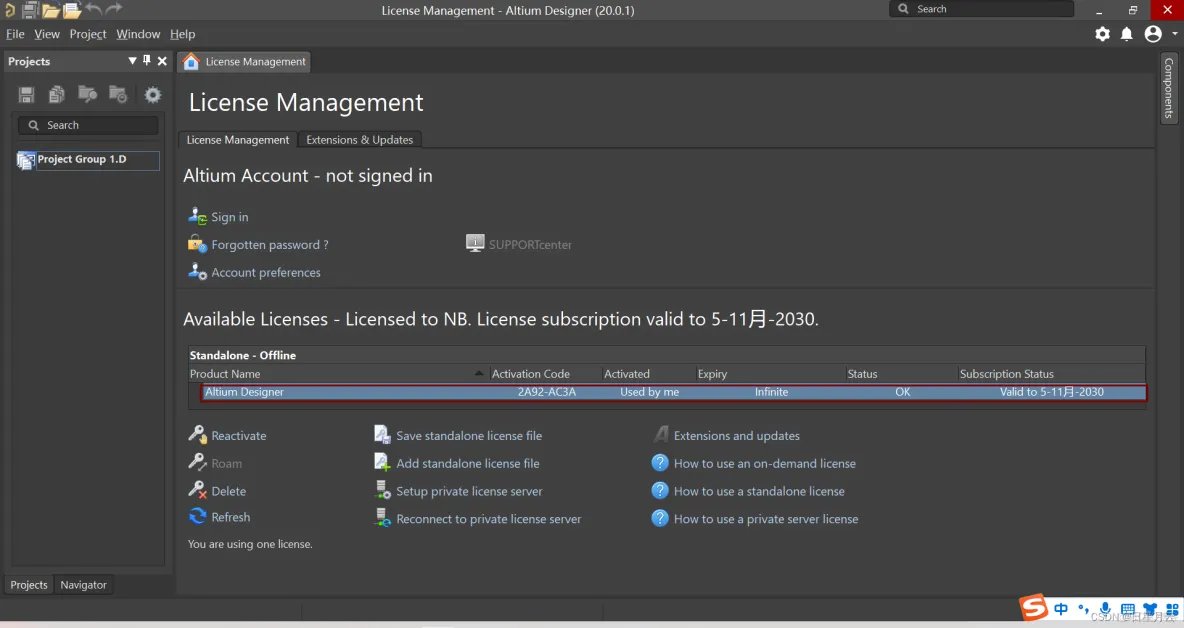Image resolution: width=1184 pixels, height=628 pixels.
Task: Click the undo arrow in title bar
Action: click(x=94, y=8)
